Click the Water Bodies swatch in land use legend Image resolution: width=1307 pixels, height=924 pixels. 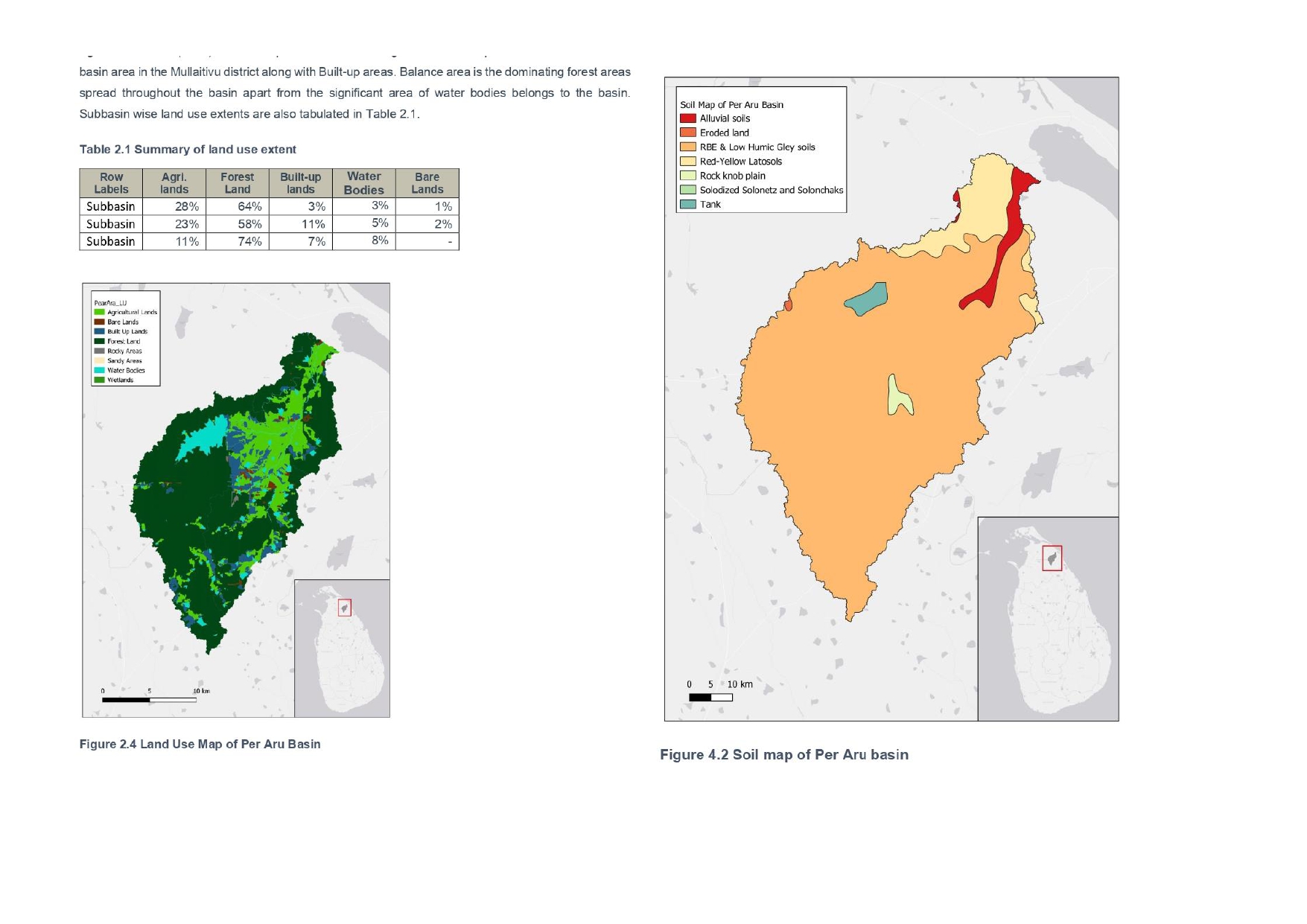point(99,370)
